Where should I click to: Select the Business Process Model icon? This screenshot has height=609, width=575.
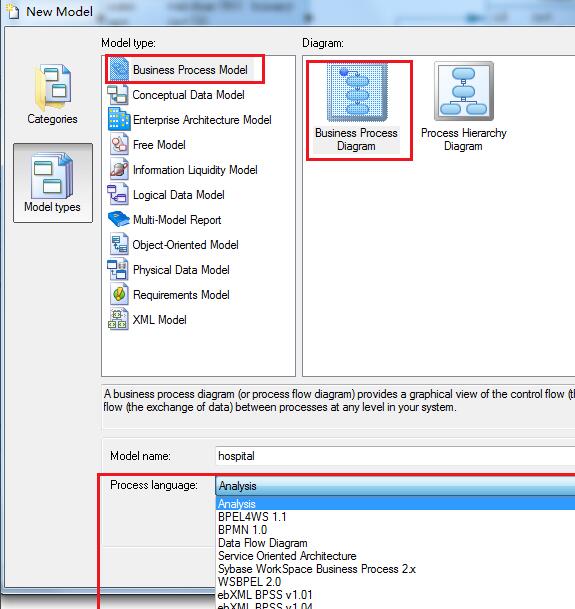(119, 70)
